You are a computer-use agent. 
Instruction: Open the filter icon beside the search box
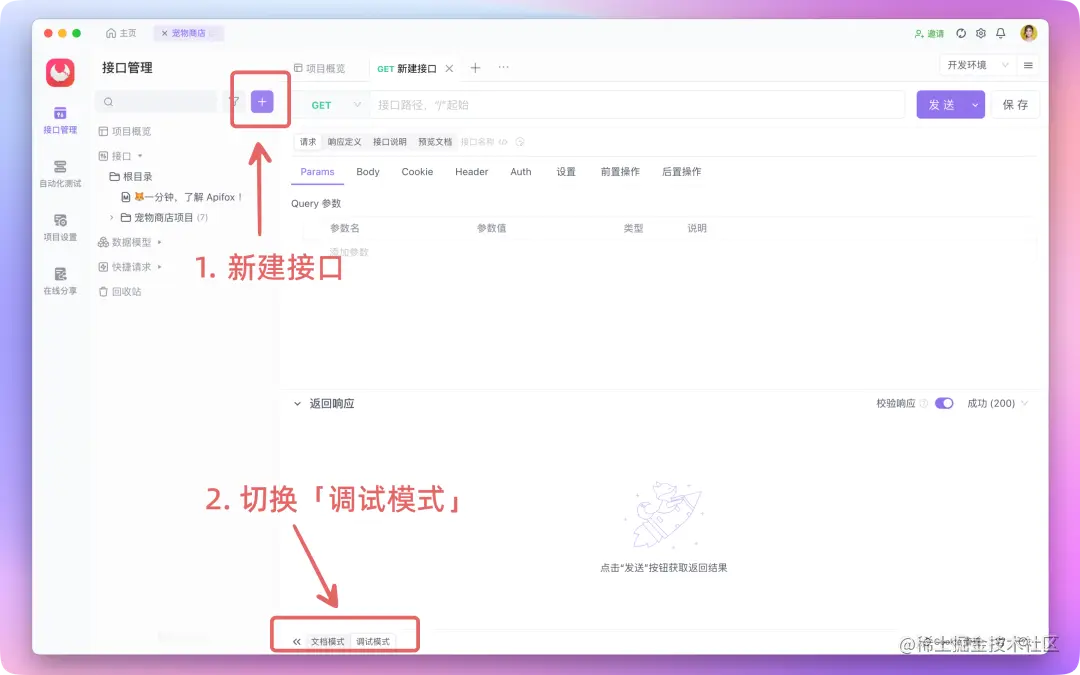tap(236, 100)
